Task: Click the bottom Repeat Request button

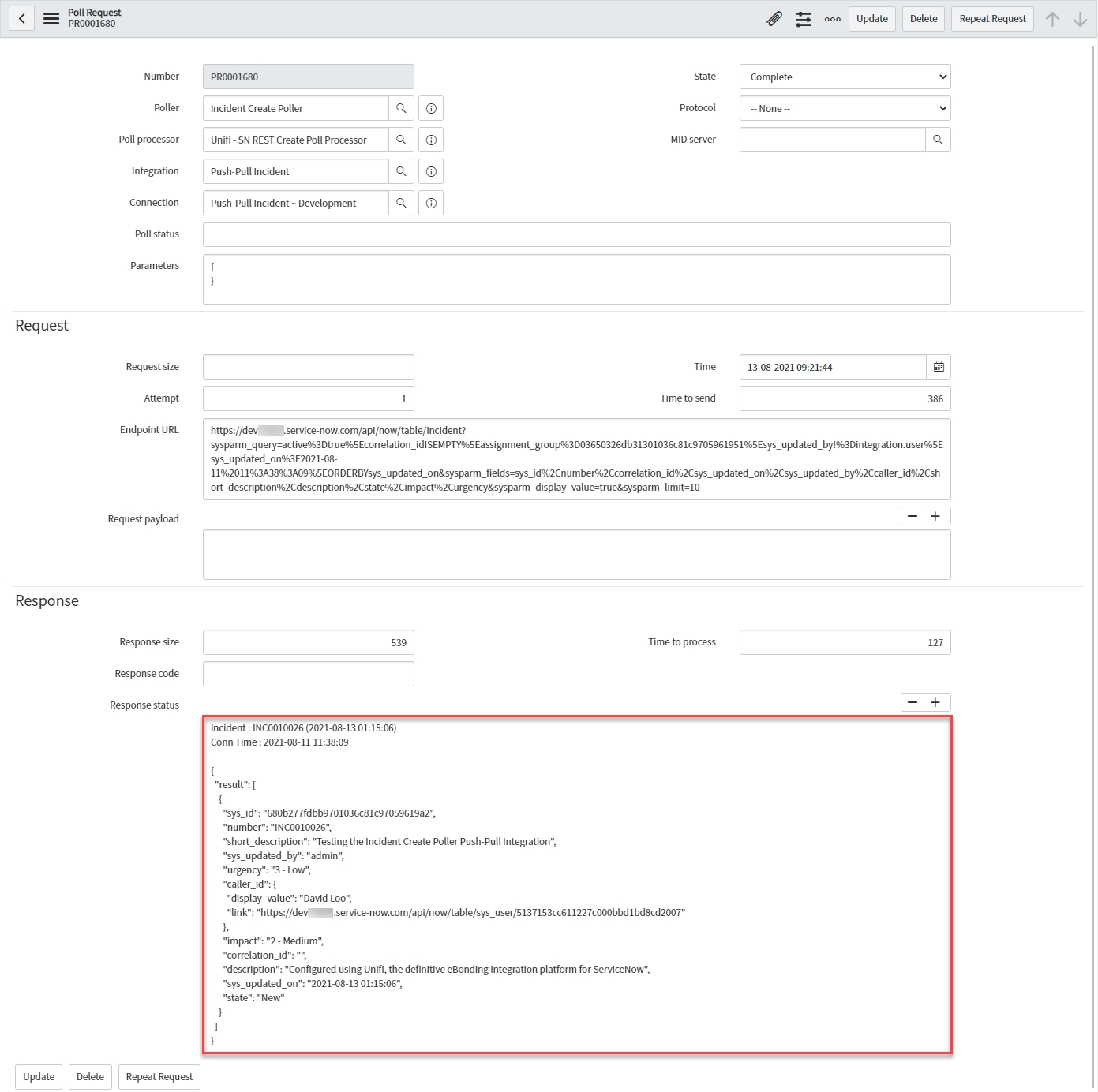Action: click(159, 1077)
